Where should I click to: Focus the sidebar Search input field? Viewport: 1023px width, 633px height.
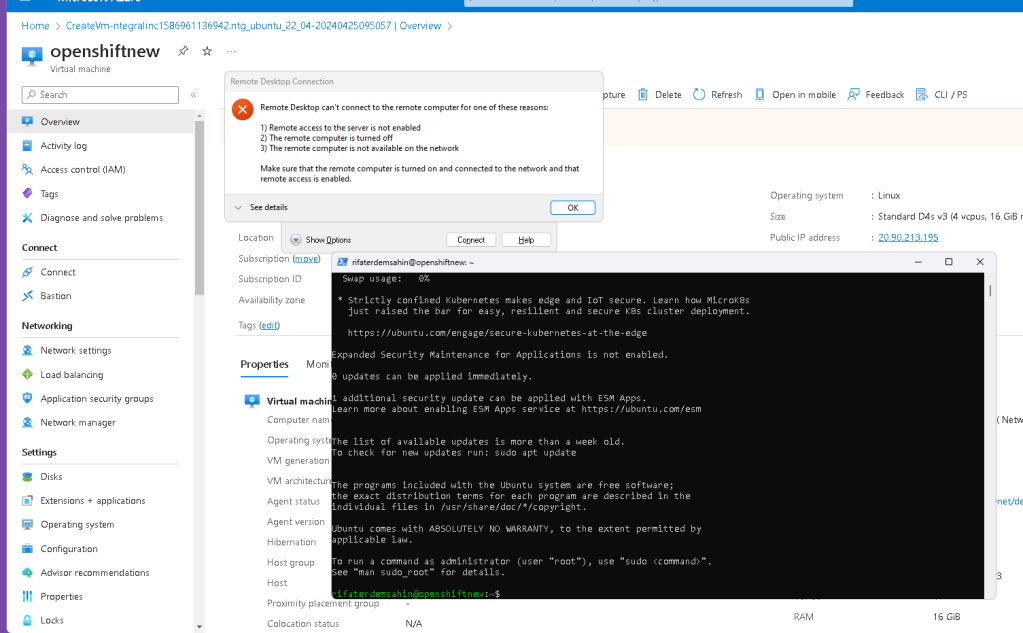click(100, 95)
